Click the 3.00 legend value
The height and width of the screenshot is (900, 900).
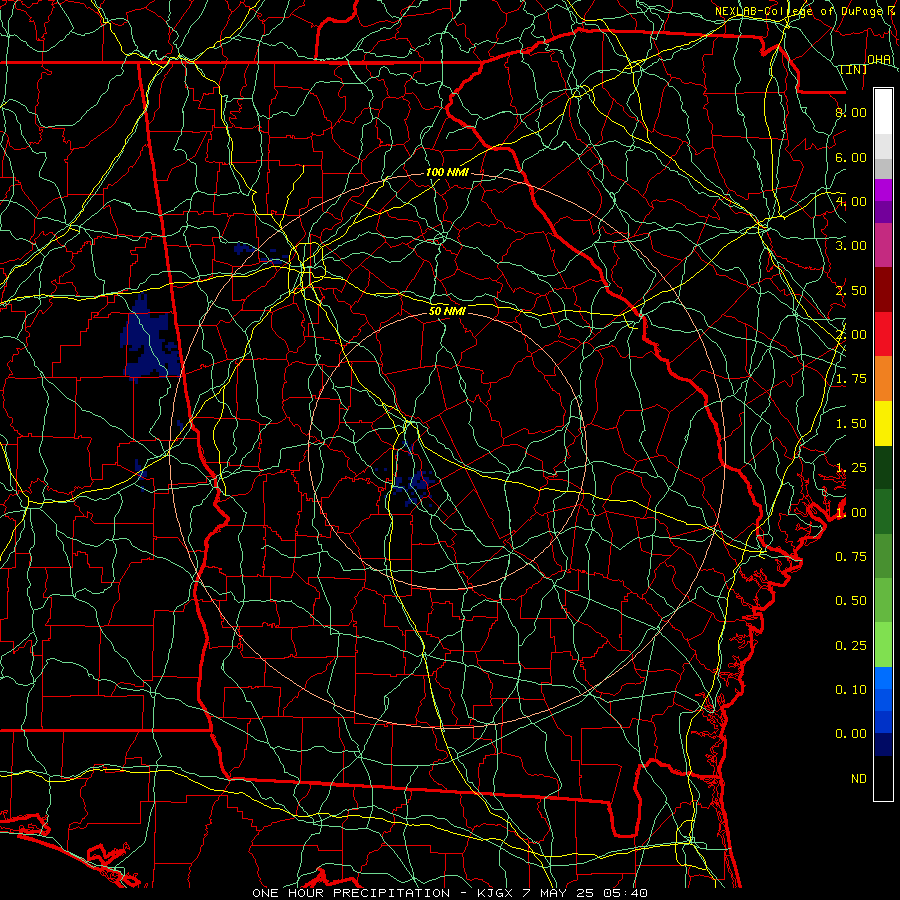pos(851,246)
